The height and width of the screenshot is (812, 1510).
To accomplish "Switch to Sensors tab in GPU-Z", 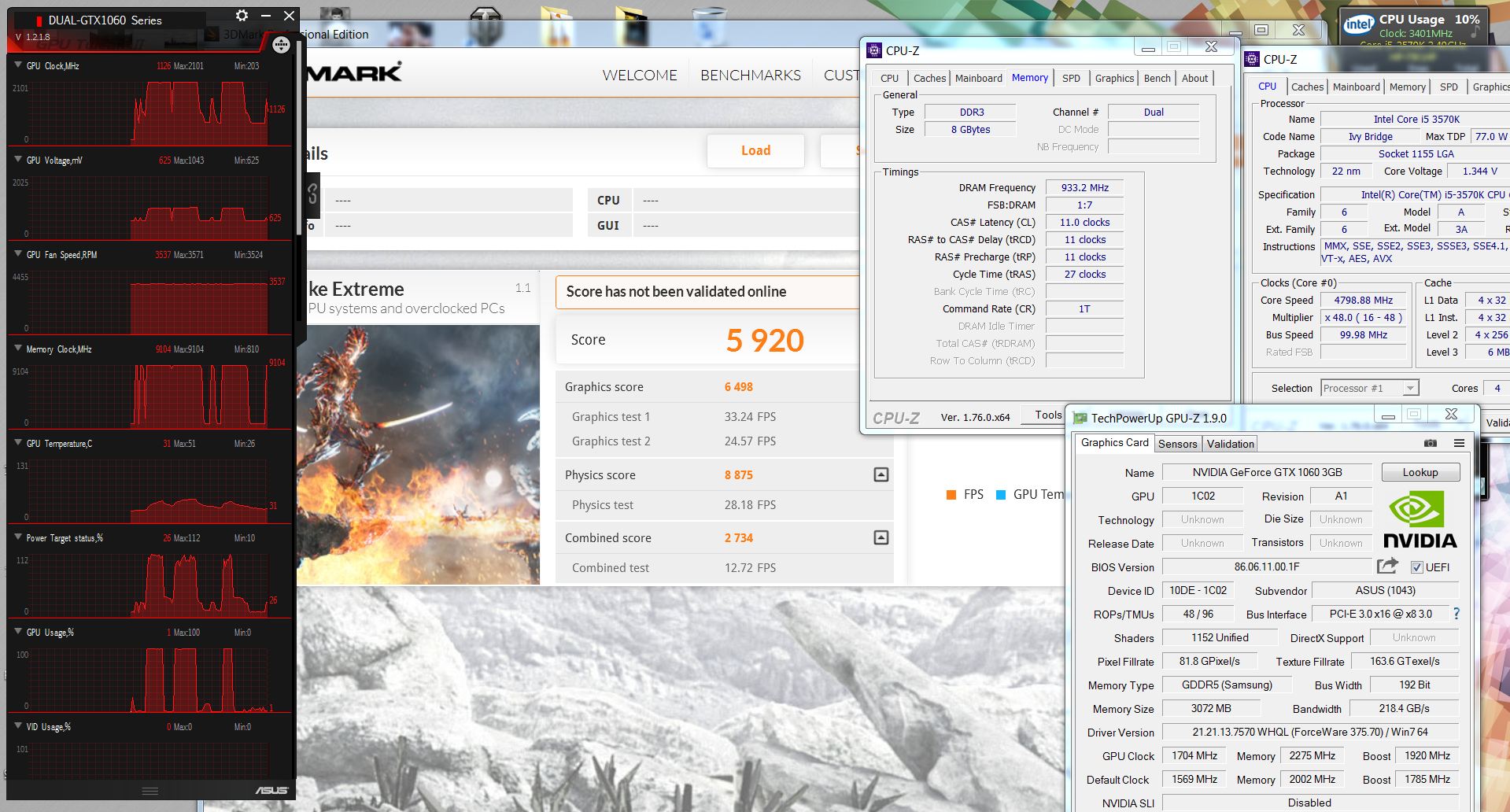I will tap(1177, 444).
